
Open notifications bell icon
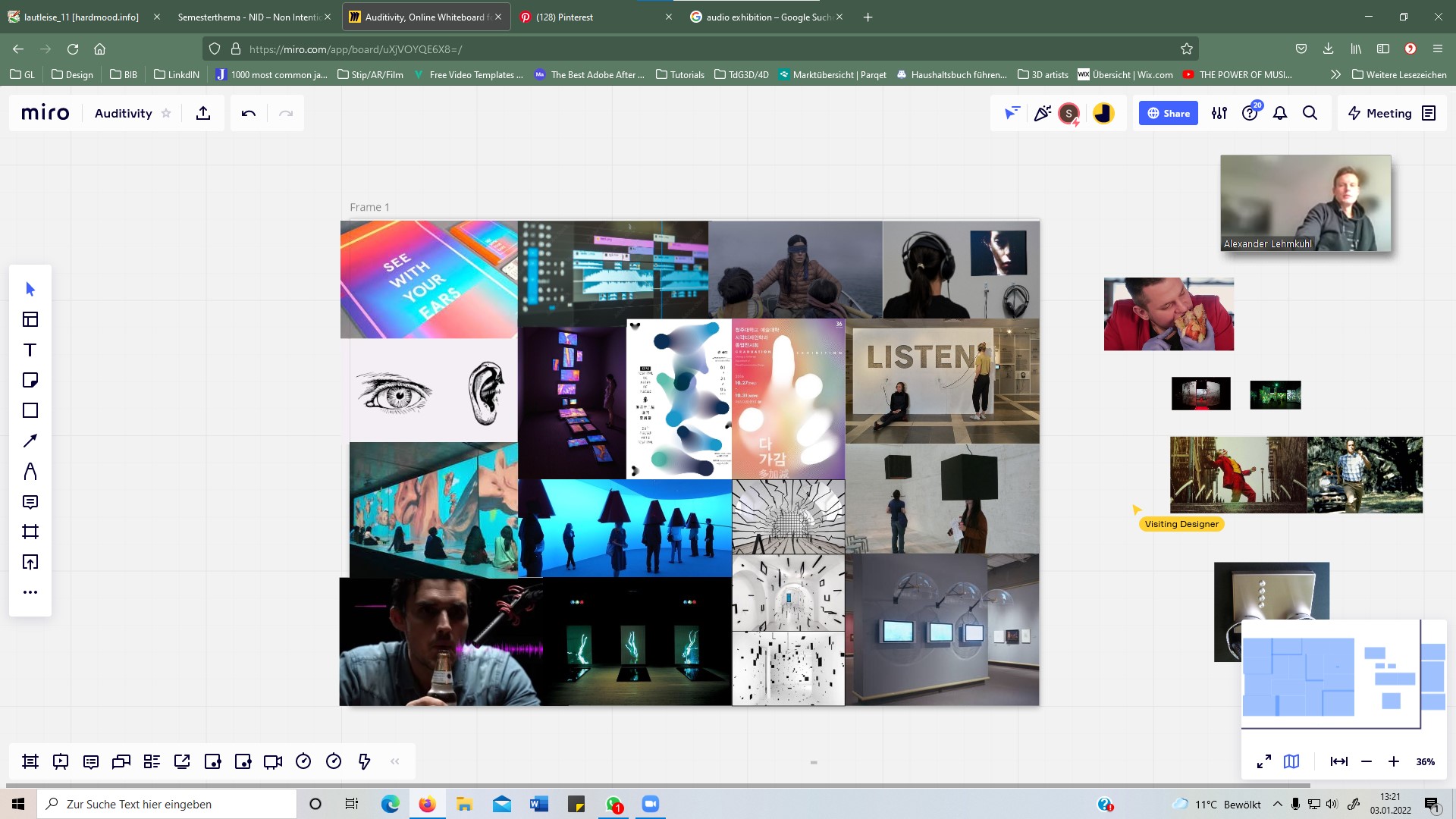pos(1280,113)
